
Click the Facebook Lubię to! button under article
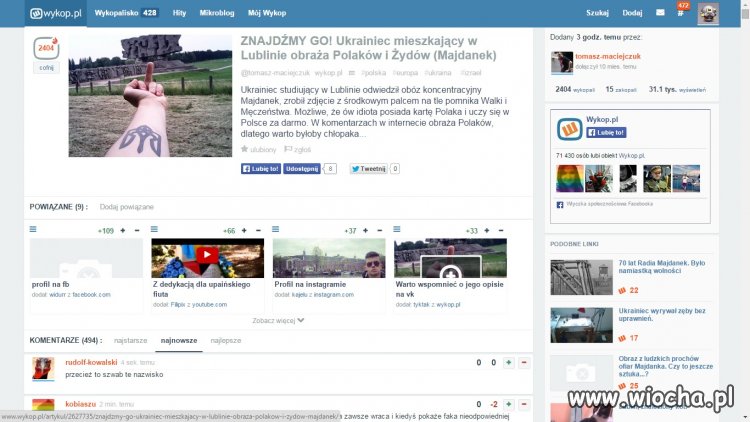(x=261, y=168)
